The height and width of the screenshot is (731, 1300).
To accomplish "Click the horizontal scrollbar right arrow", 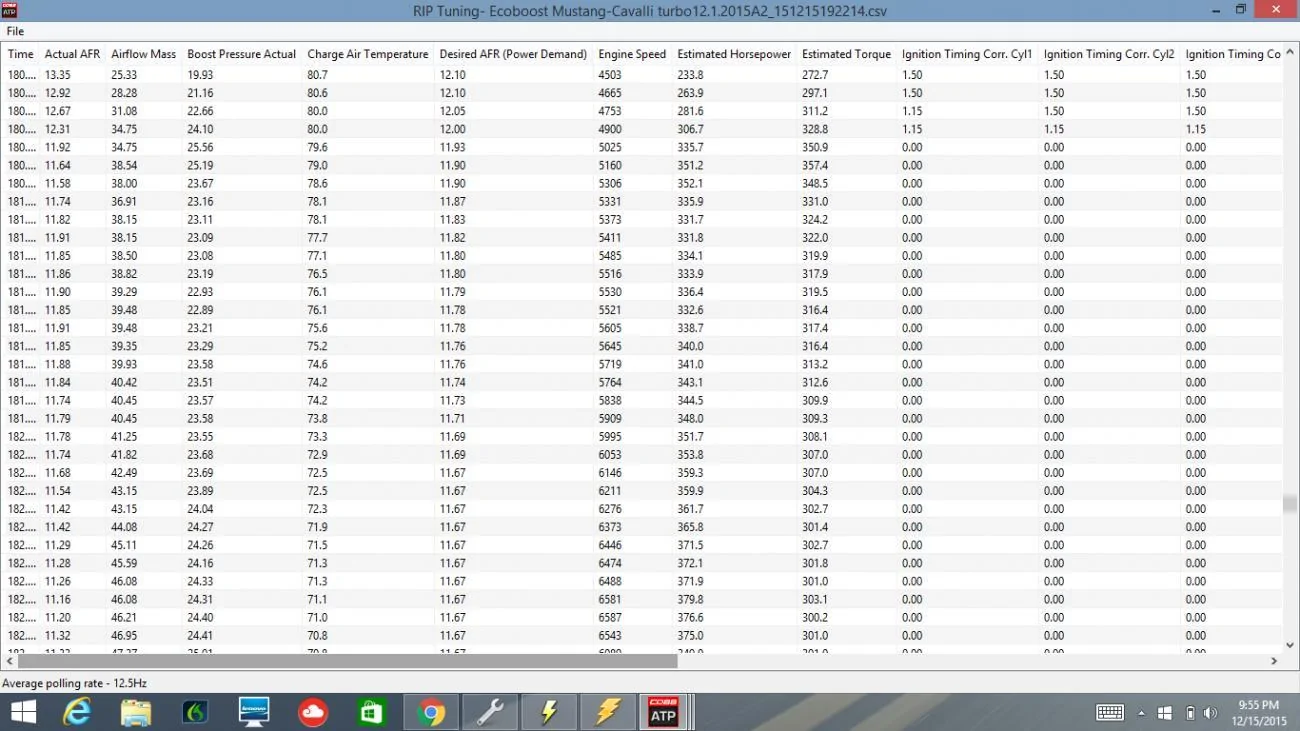I will click(x=1274, y=661).
